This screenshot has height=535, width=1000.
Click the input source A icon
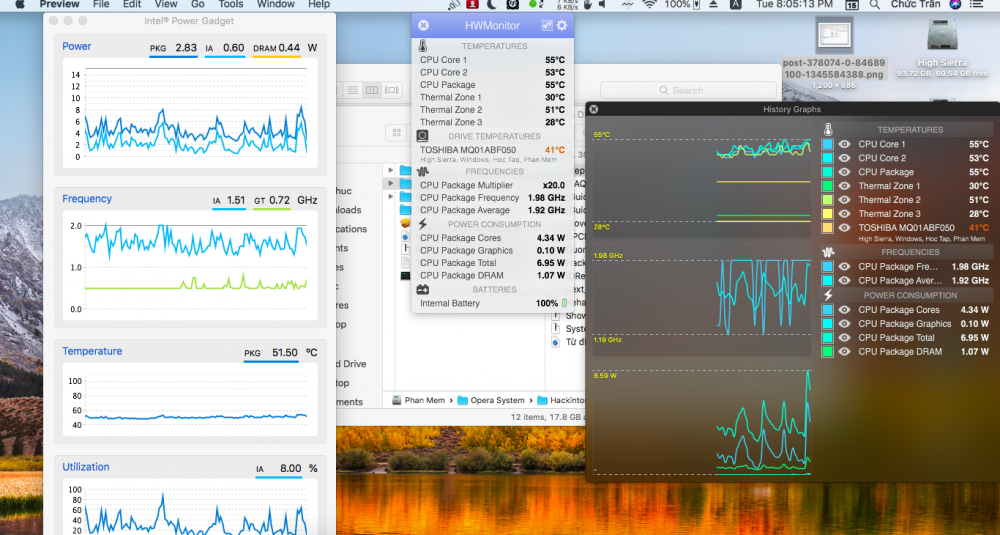[x=735, y=4]
